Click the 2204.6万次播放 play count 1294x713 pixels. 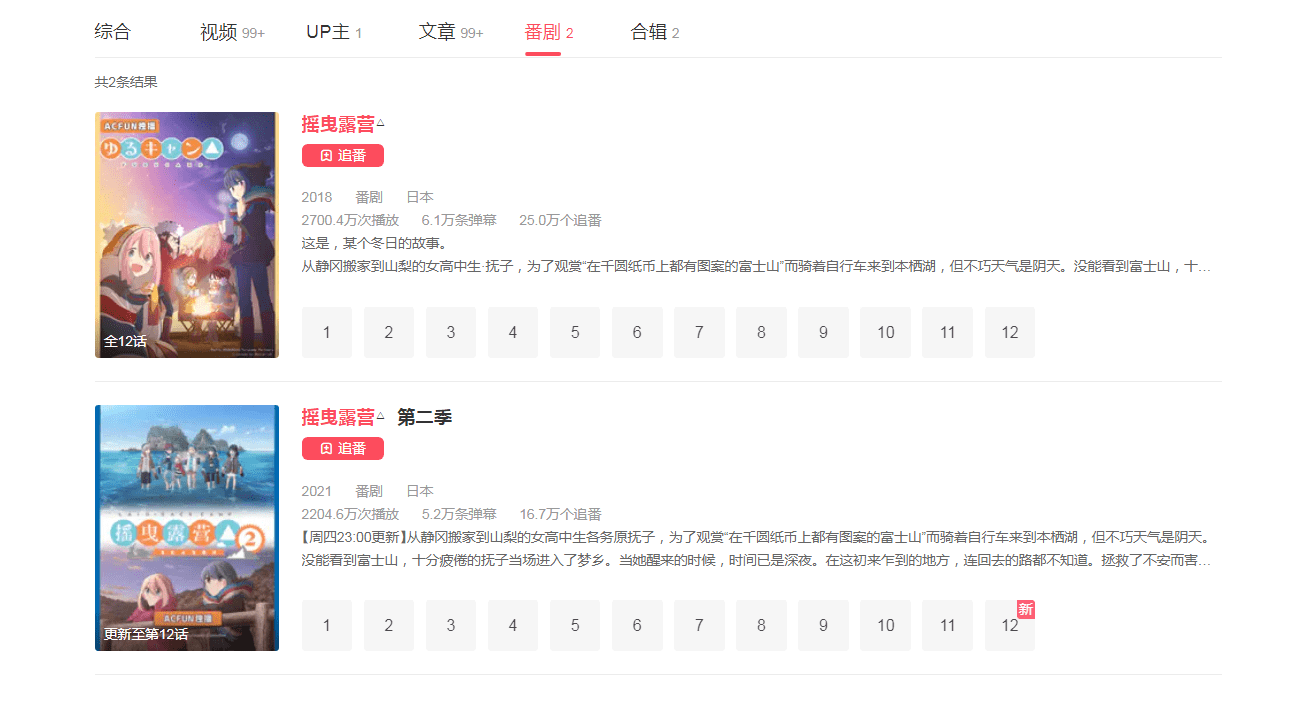click(350, 514)
